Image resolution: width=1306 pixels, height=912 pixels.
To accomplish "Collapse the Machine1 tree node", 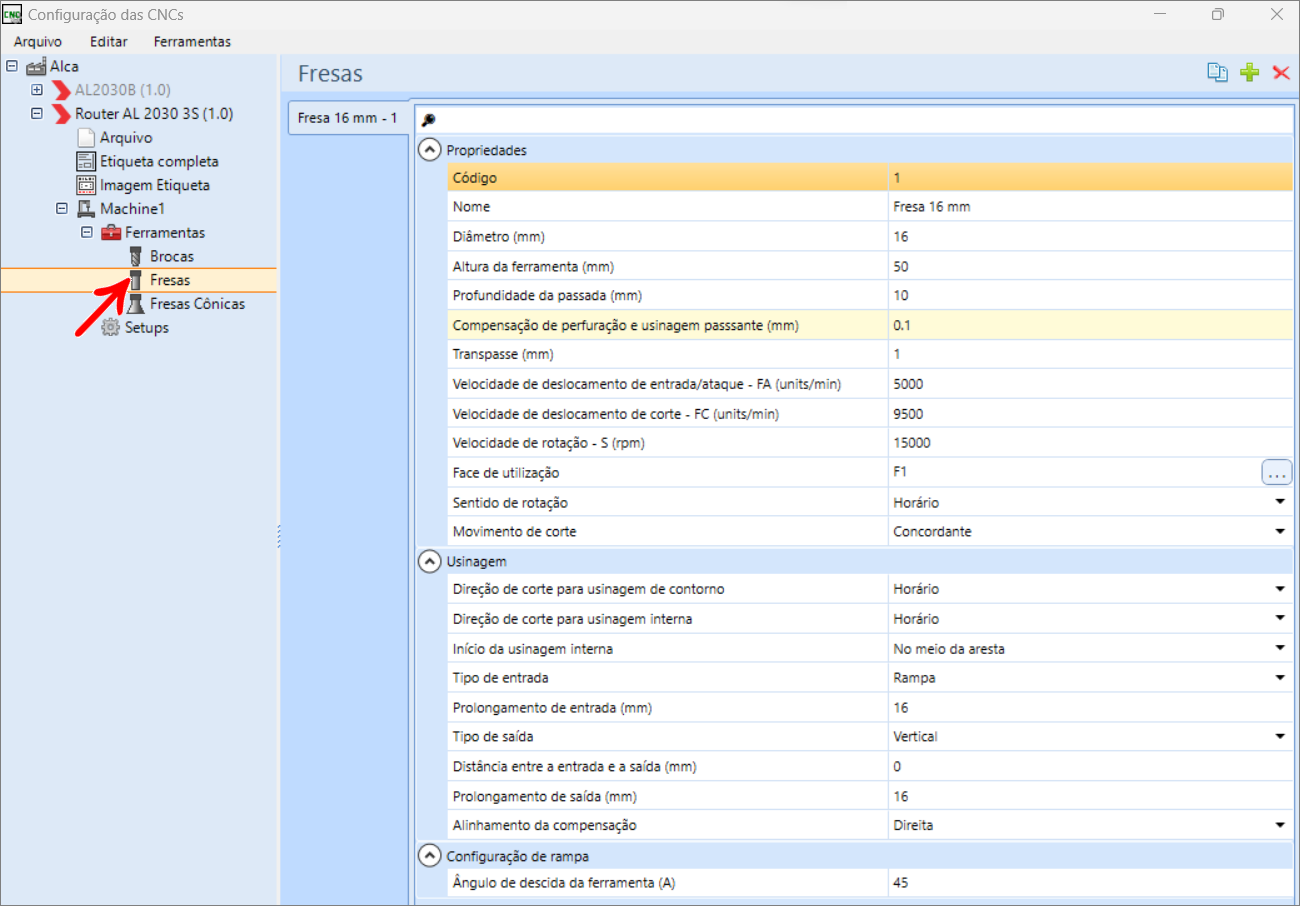I will (x=62, y=209).
